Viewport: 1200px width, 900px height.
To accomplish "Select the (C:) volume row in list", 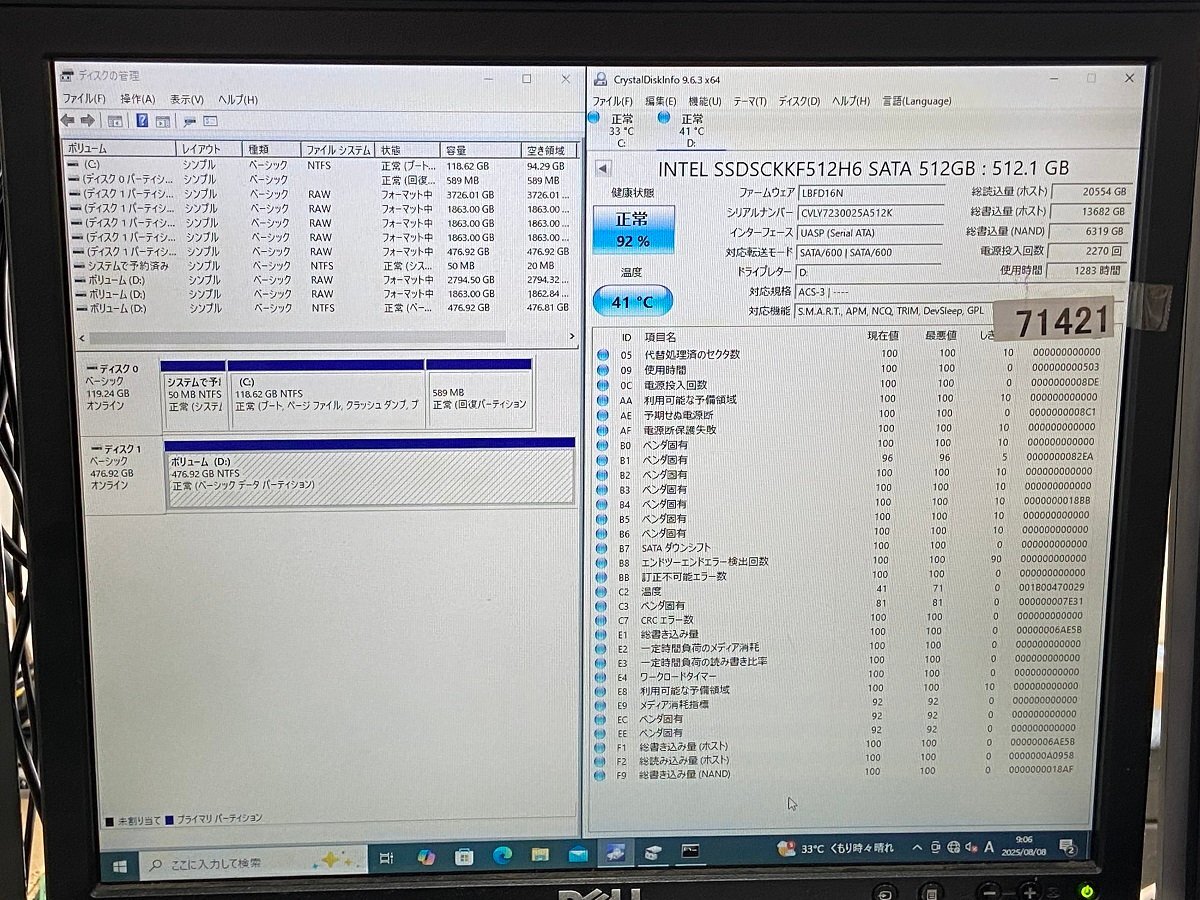I will pos(320,165).
